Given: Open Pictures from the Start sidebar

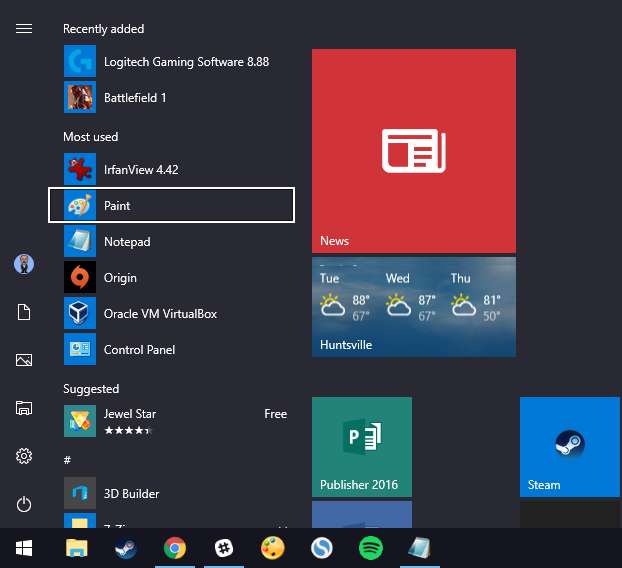Looking at the screenshot, I should [24, 360].
